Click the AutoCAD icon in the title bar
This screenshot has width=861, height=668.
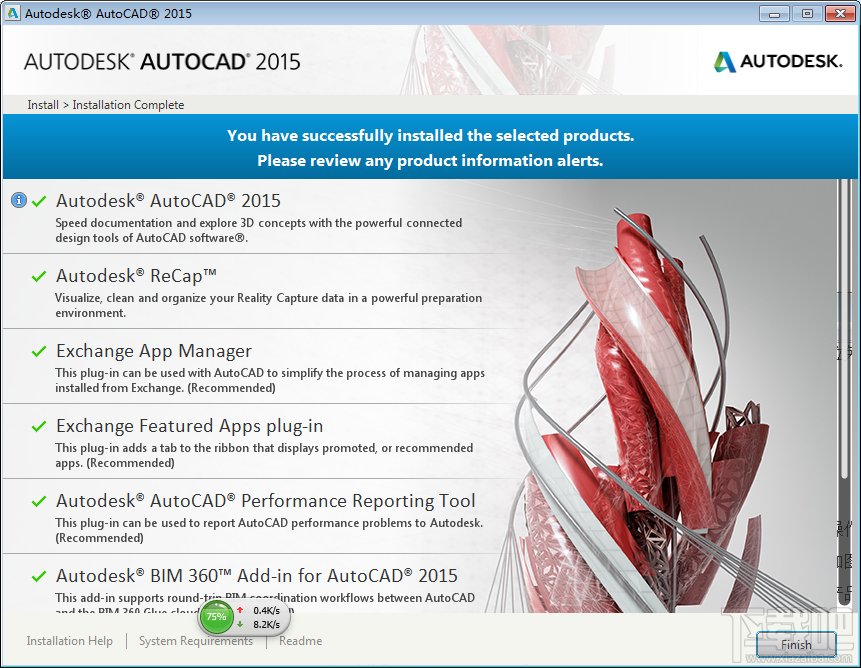(14, 13)
